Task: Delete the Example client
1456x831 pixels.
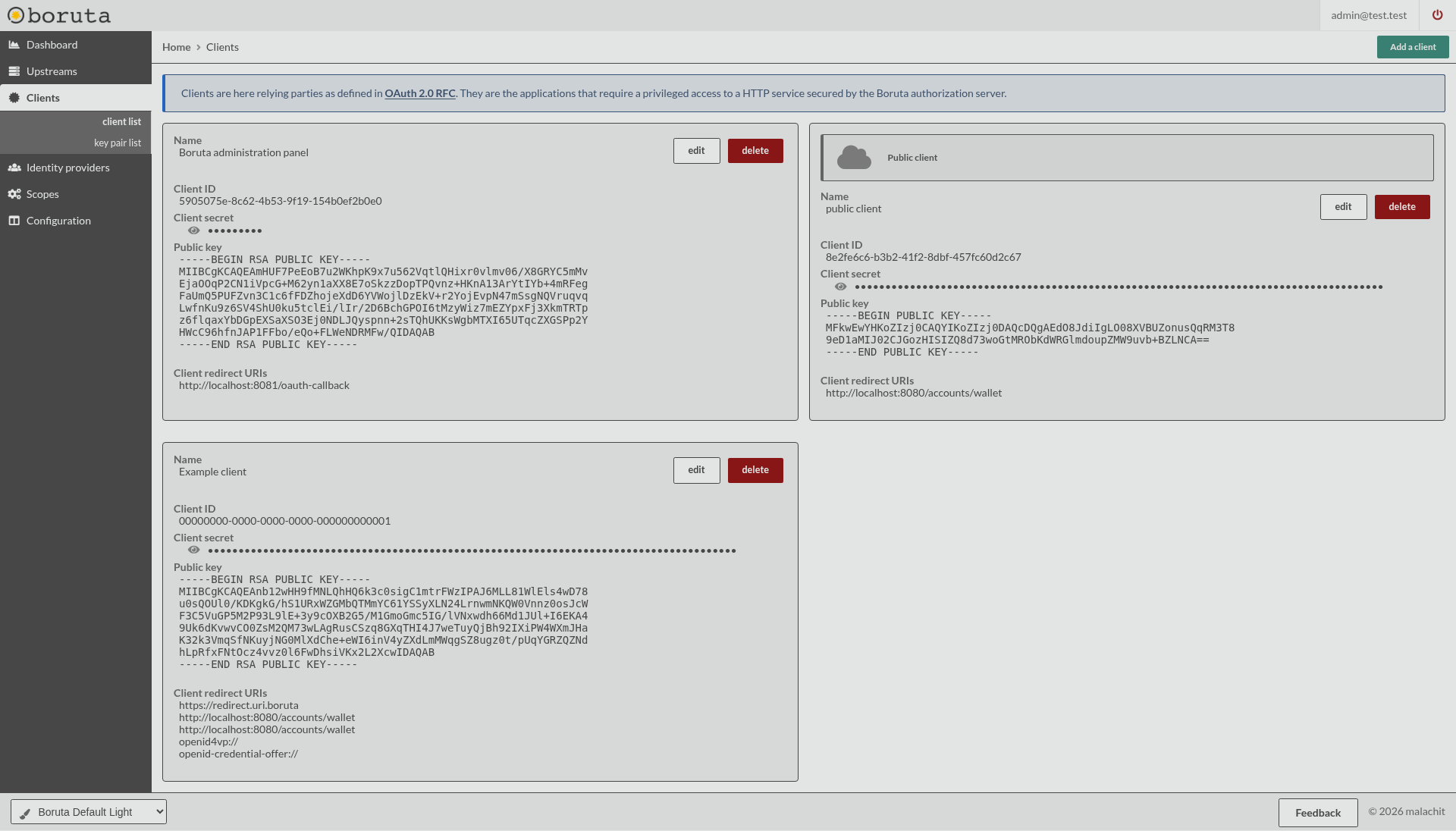Action: pyautogui.click(x=755, y=470)
